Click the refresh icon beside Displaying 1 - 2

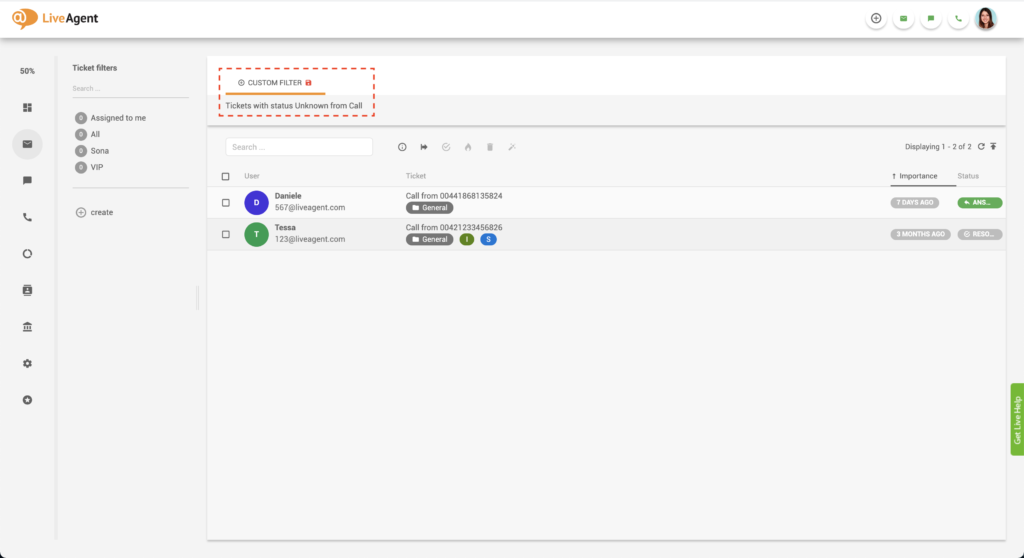[981, 147]
